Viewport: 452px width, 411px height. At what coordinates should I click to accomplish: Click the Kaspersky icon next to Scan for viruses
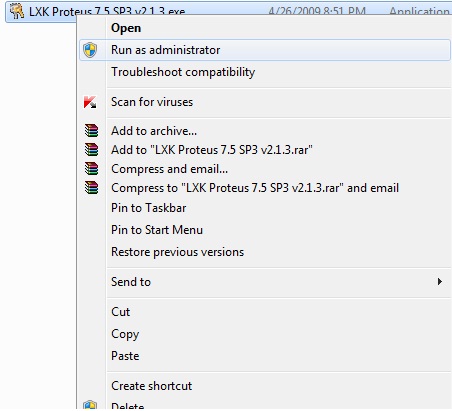[90, 102]
